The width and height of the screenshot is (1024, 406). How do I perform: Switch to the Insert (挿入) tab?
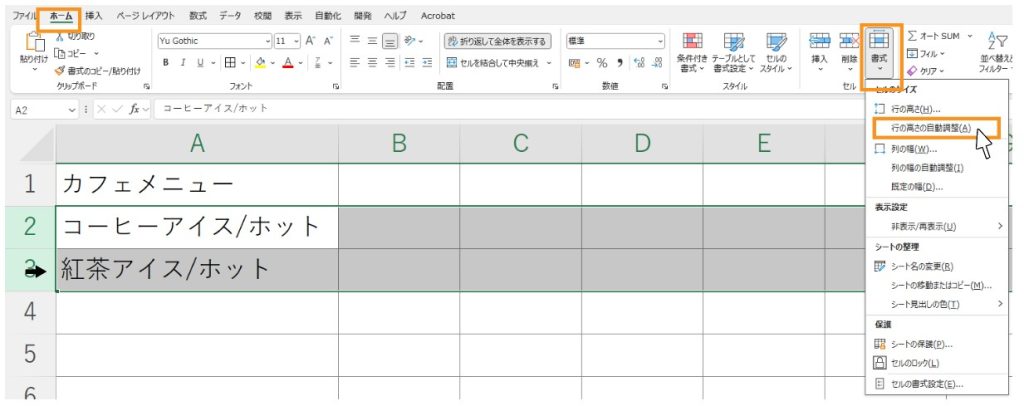[93, 16]
